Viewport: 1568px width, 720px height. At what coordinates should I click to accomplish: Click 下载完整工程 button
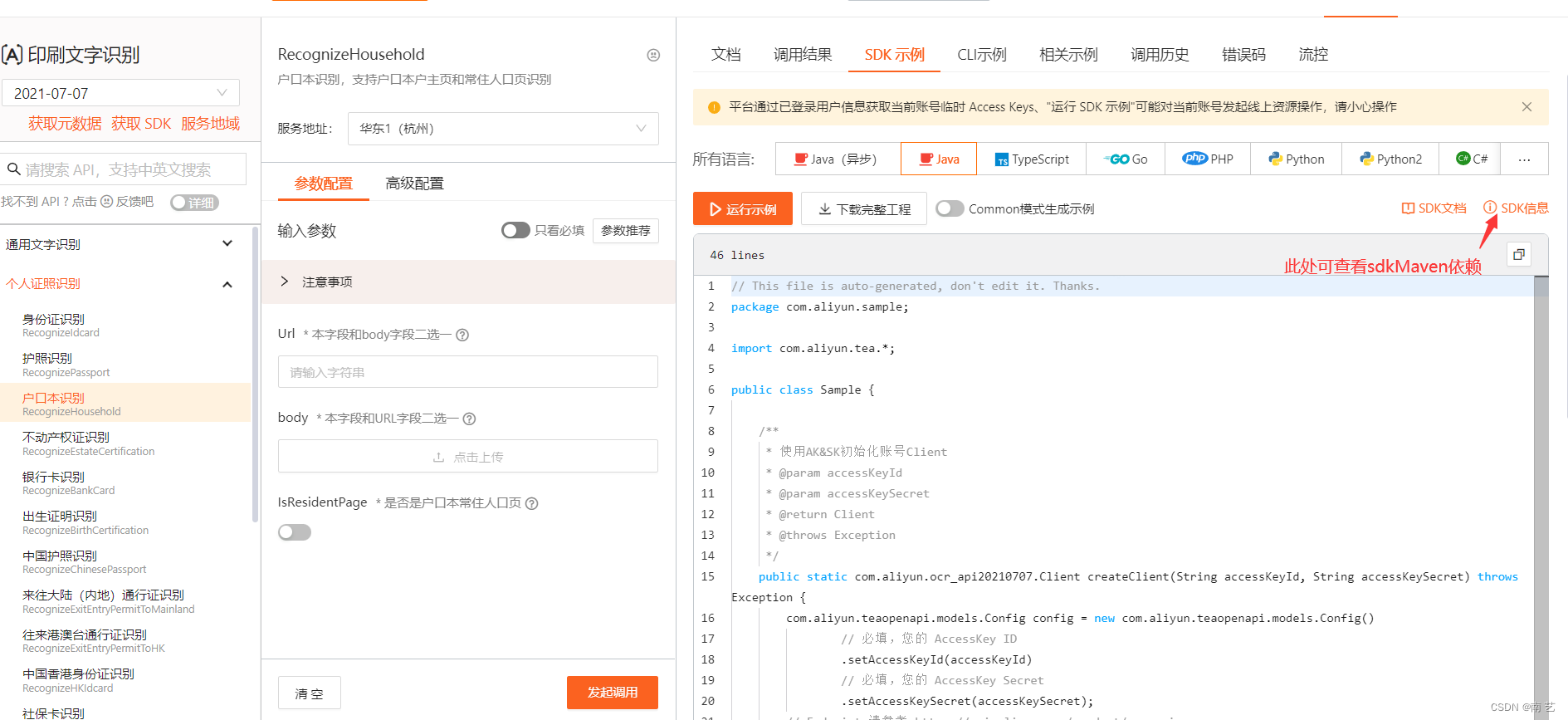[864, 208]
